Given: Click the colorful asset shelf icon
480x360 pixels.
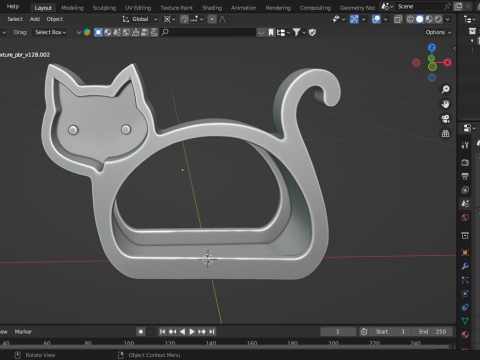Looking at the screenshot, I should (x=87, y=32).
